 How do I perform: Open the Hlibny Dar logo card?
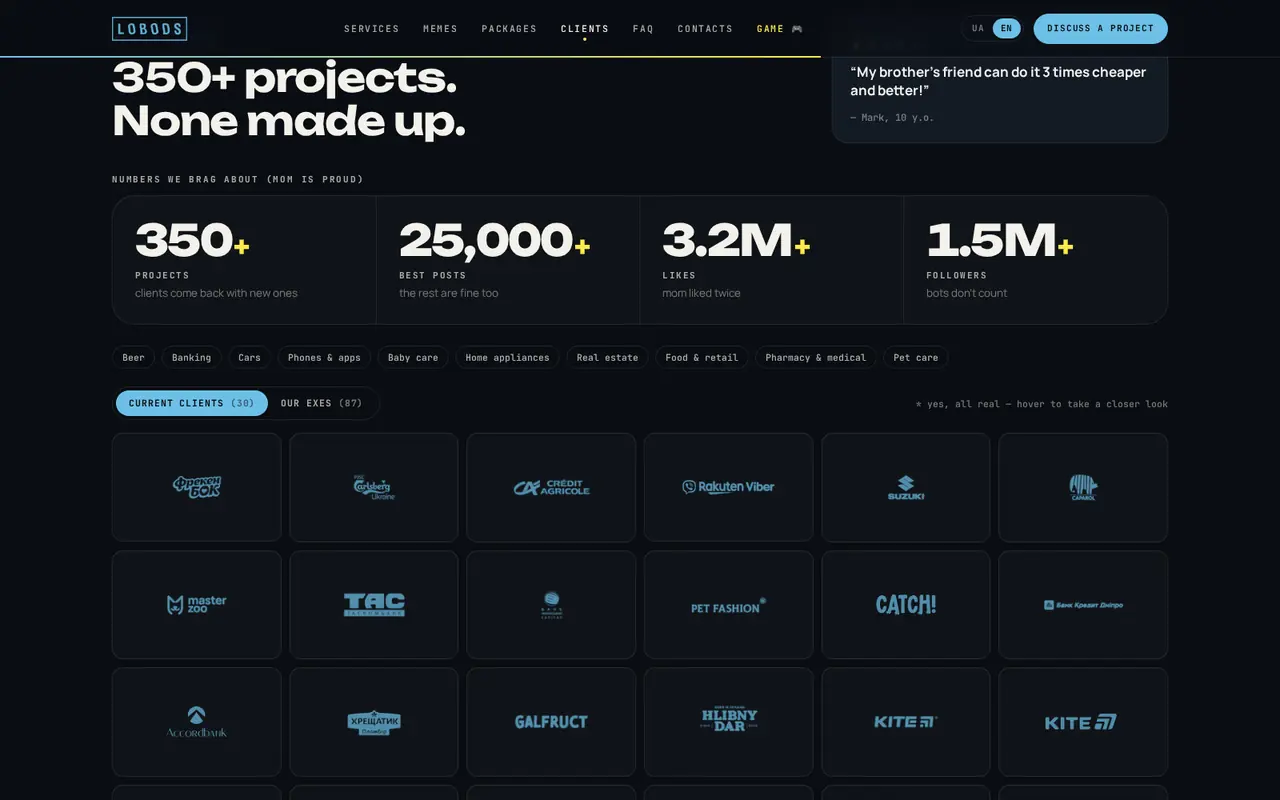pyautogui.click(x=728, y=722)
